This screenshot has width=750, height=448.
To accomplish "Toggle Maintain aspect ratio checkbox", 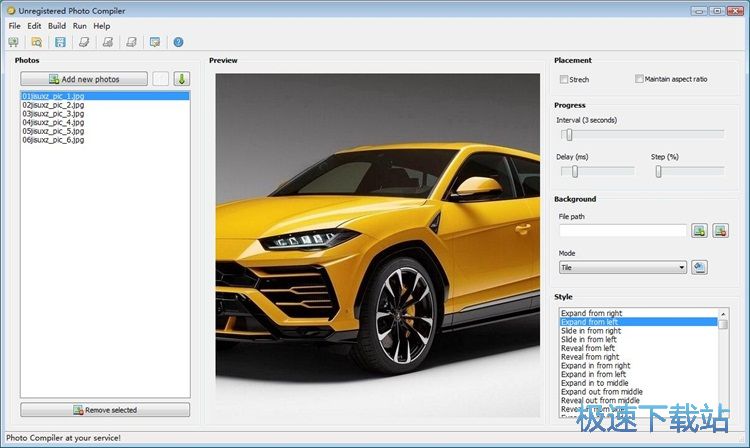I will (x=639, y=79).
